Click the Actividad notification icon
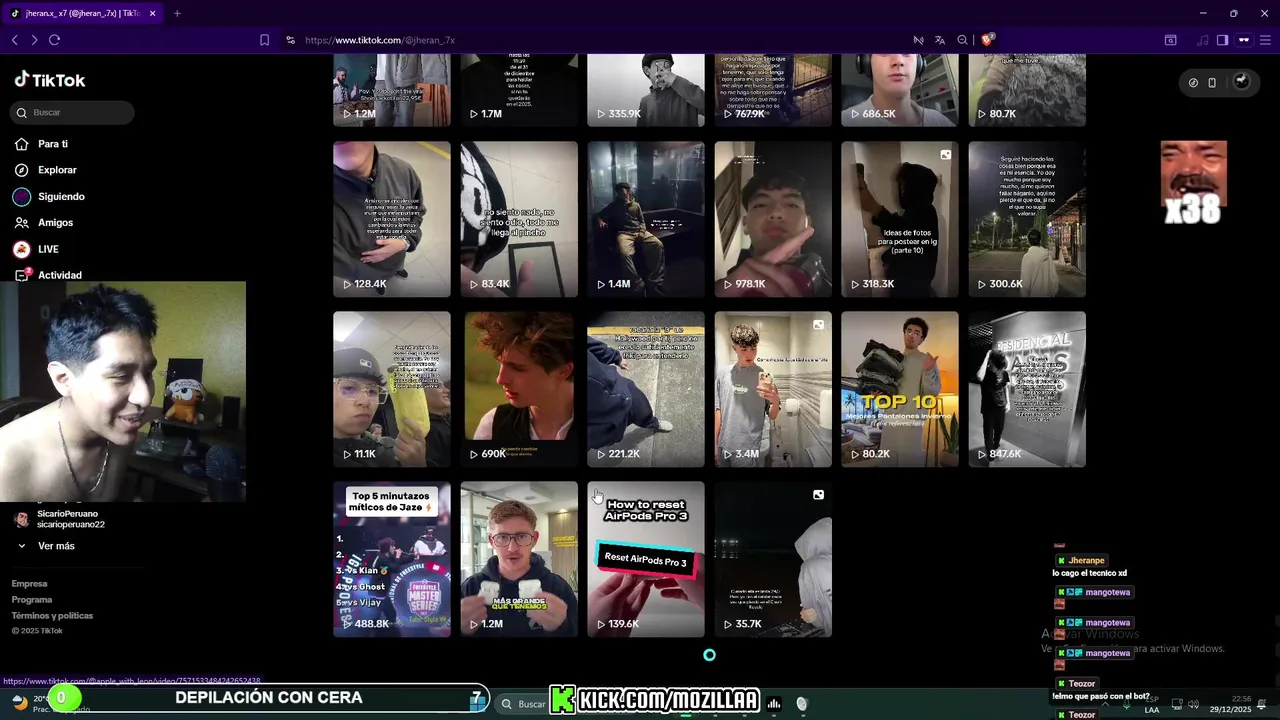1280x720 pixels. [x=22, y=275]
